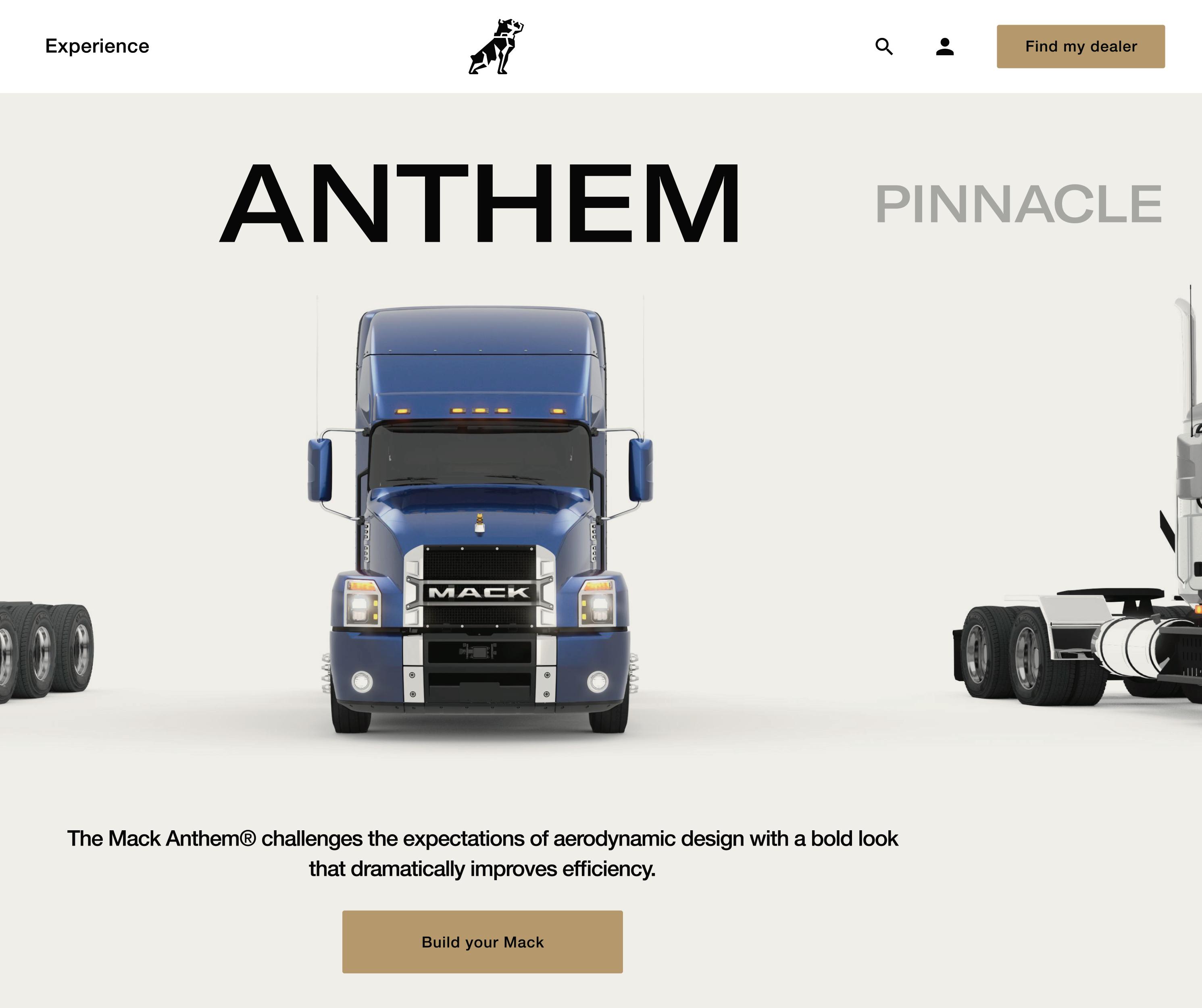Click the Mack Anthem description text
This screenshot has width=1202, height=1008.
pos(483,854)
